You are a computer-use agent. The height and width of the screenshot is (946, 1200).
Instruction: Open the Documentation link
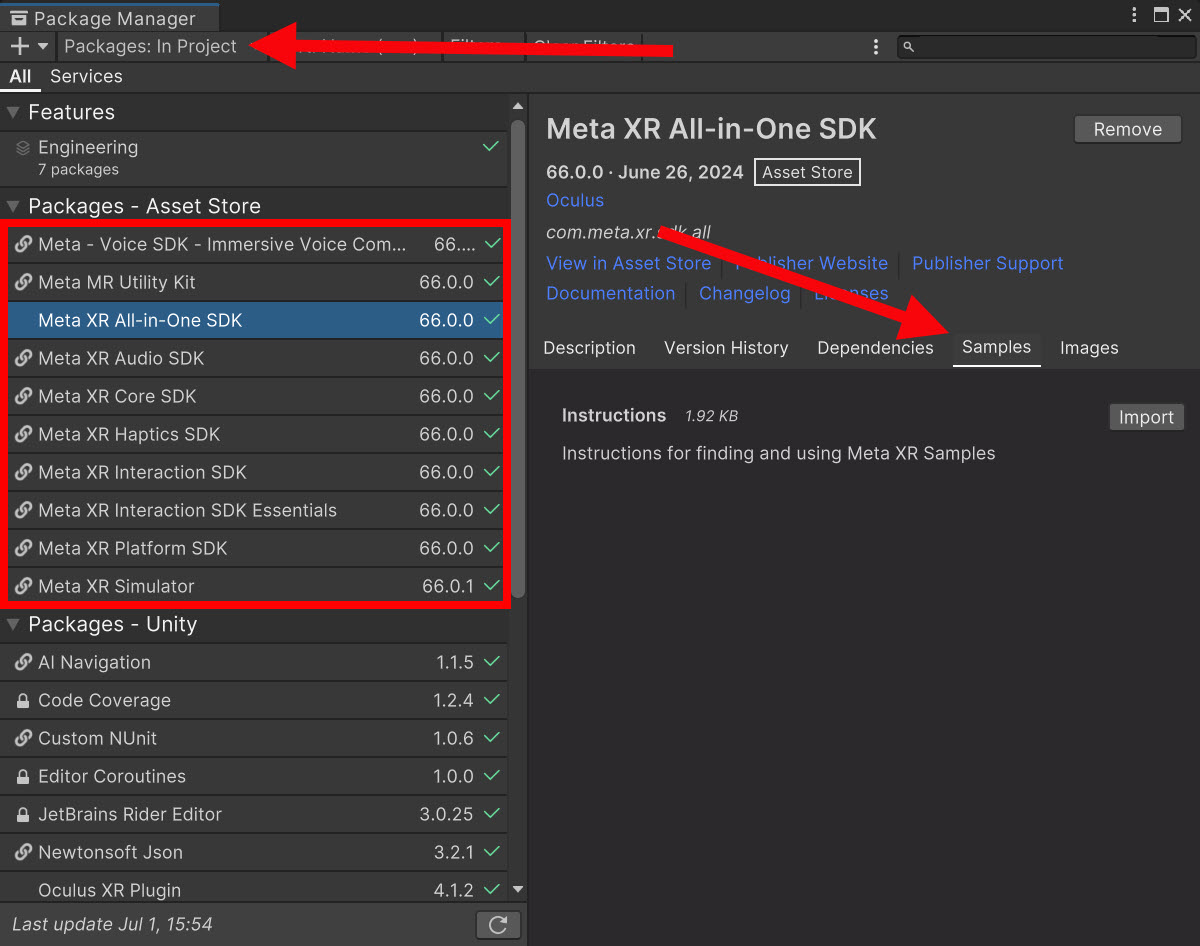click(610, 293)
